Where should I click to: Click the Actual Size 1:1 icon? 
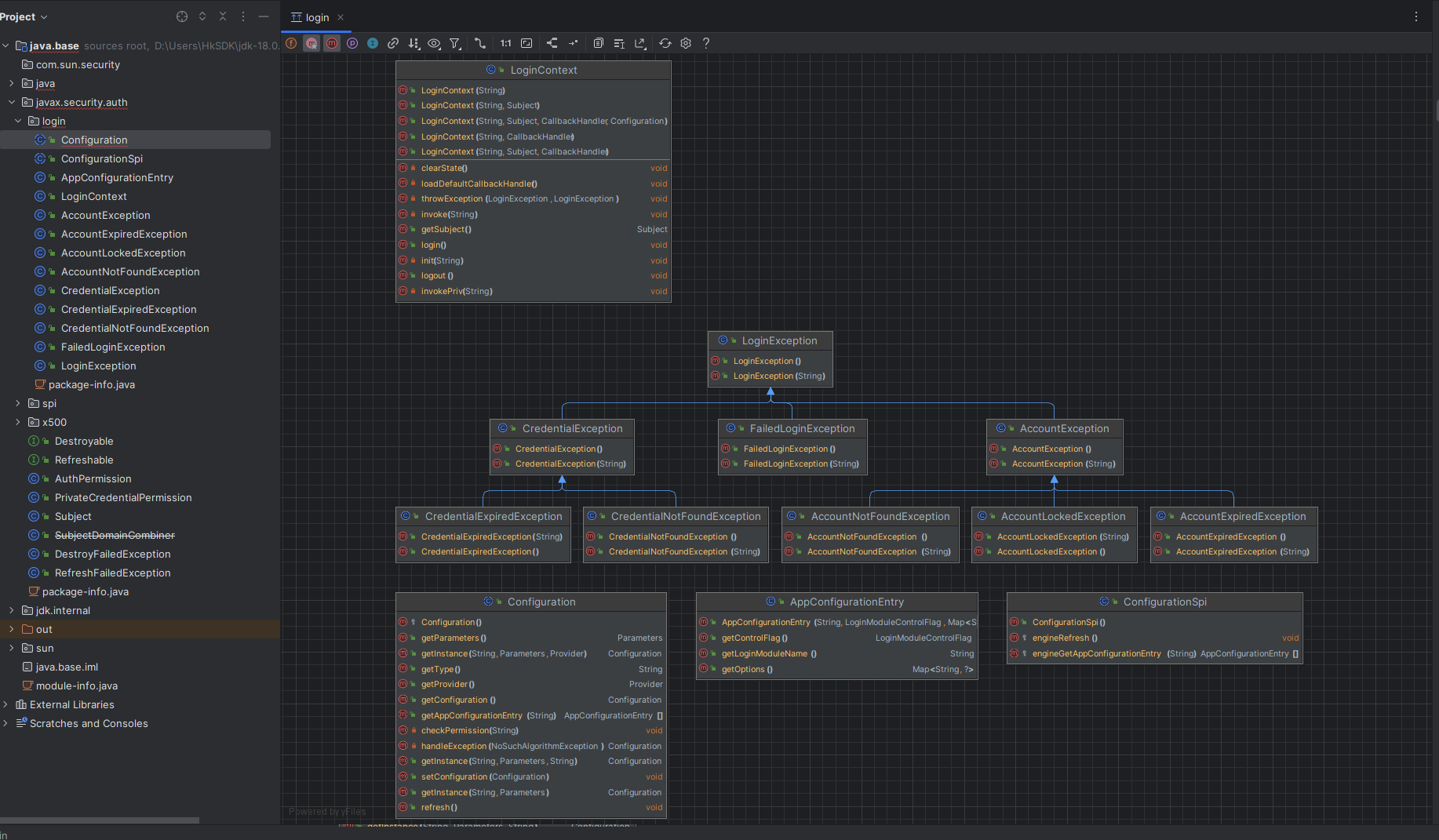(x=505, y=43)
